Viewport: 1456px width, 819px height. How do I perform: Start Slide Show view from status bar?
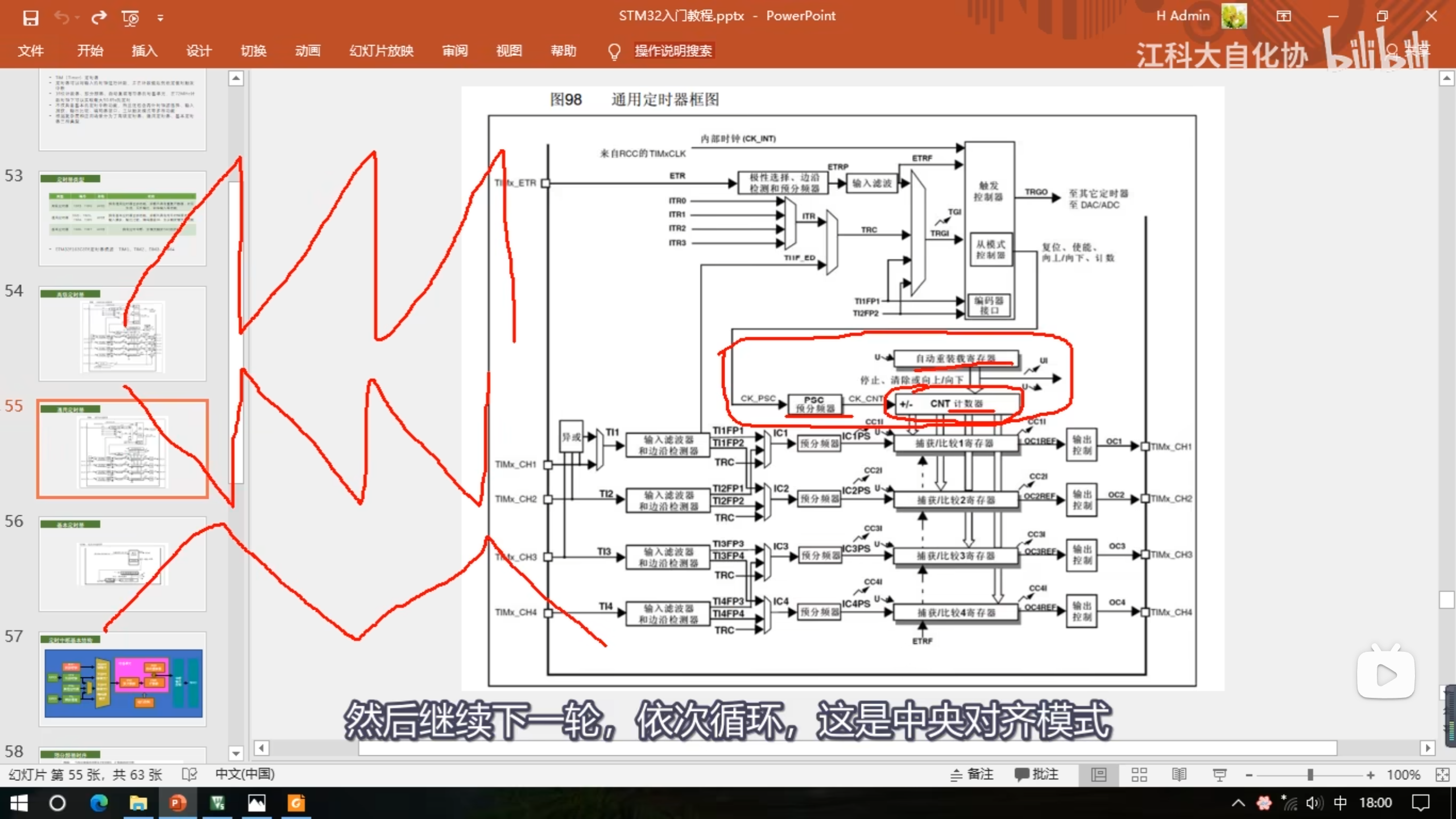pyautogui.click(x=1219, y=775)
